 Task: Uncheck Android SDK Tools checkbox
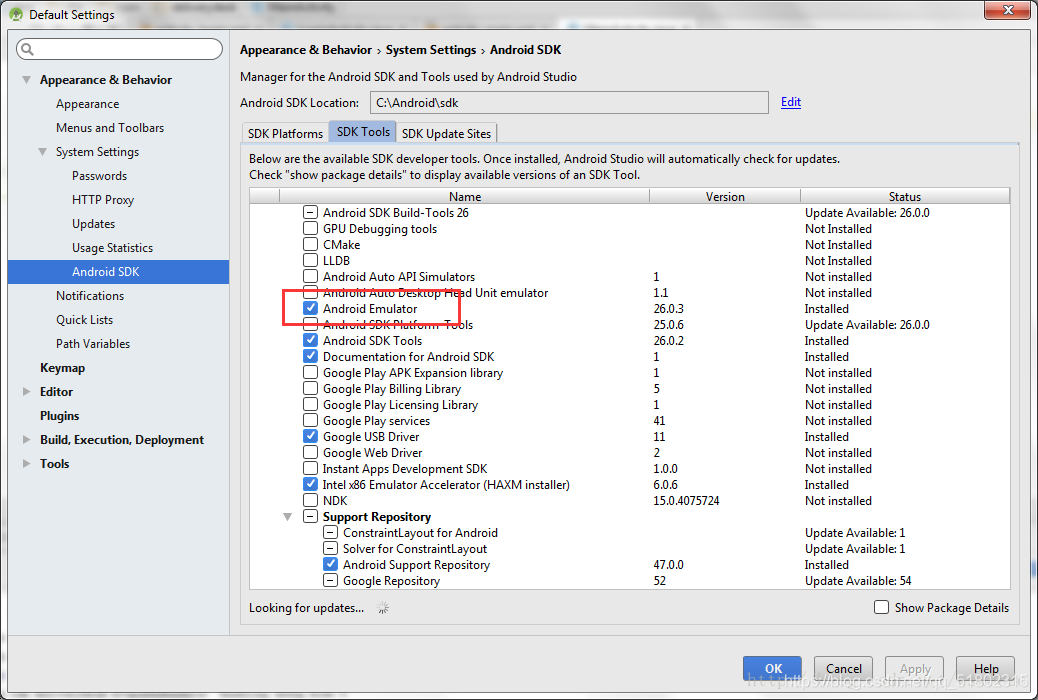point(310,340)
